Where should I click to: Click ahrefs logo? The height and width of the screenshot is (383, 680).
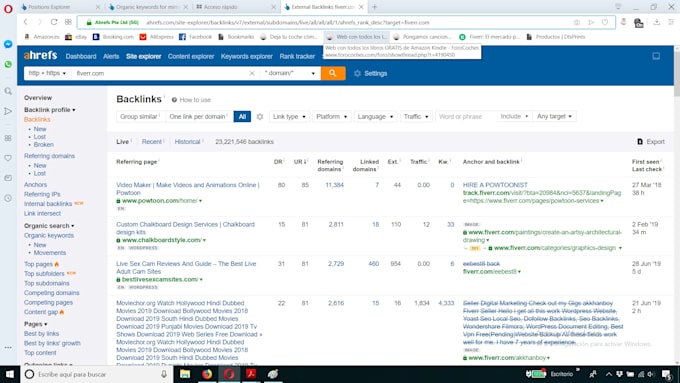click(40, 56)
